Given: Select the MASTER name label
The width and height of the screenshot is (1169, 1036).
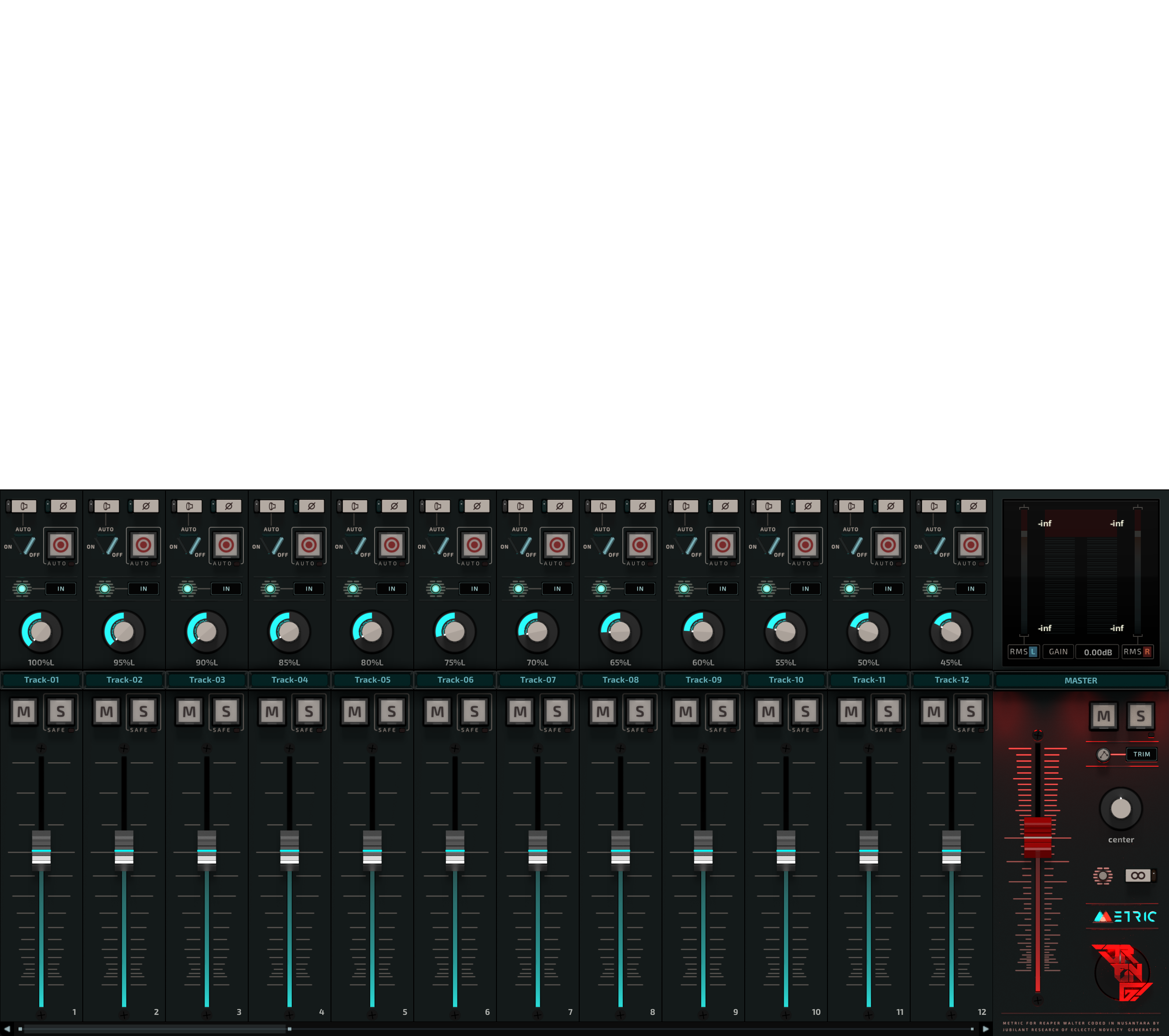Looking at the screenshot, I should click(x=1081, y=680).
